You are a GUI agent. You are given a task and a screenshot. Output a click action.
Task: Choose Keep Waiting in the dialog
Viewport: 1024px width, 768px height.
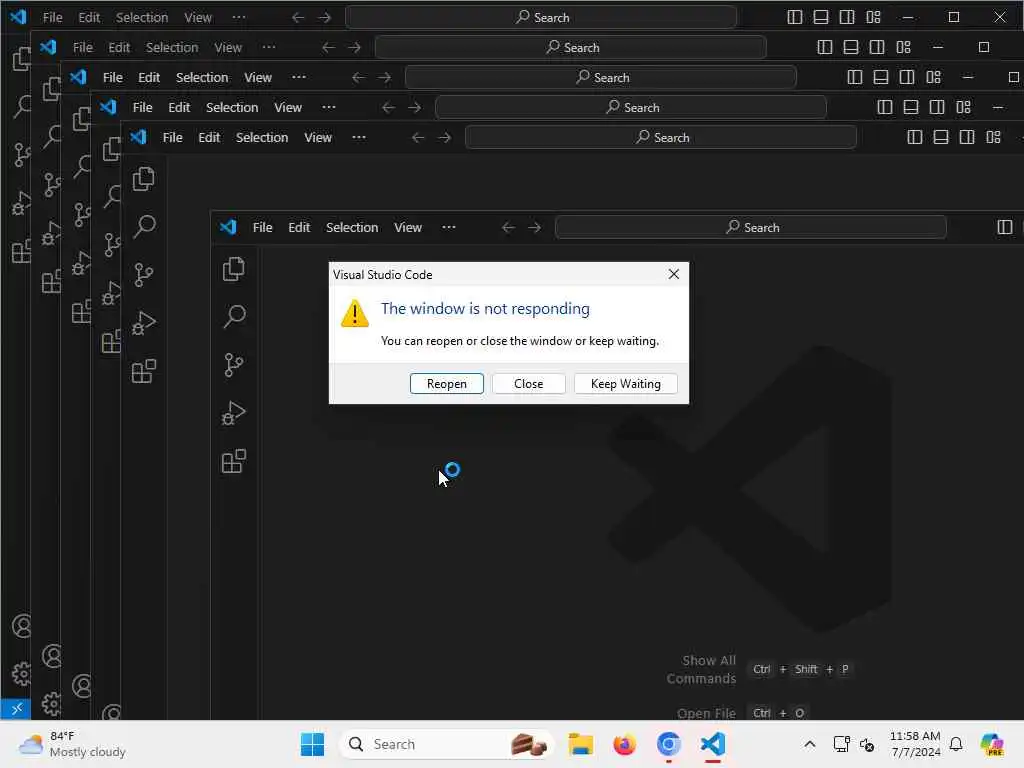click(x=626, y=384)
